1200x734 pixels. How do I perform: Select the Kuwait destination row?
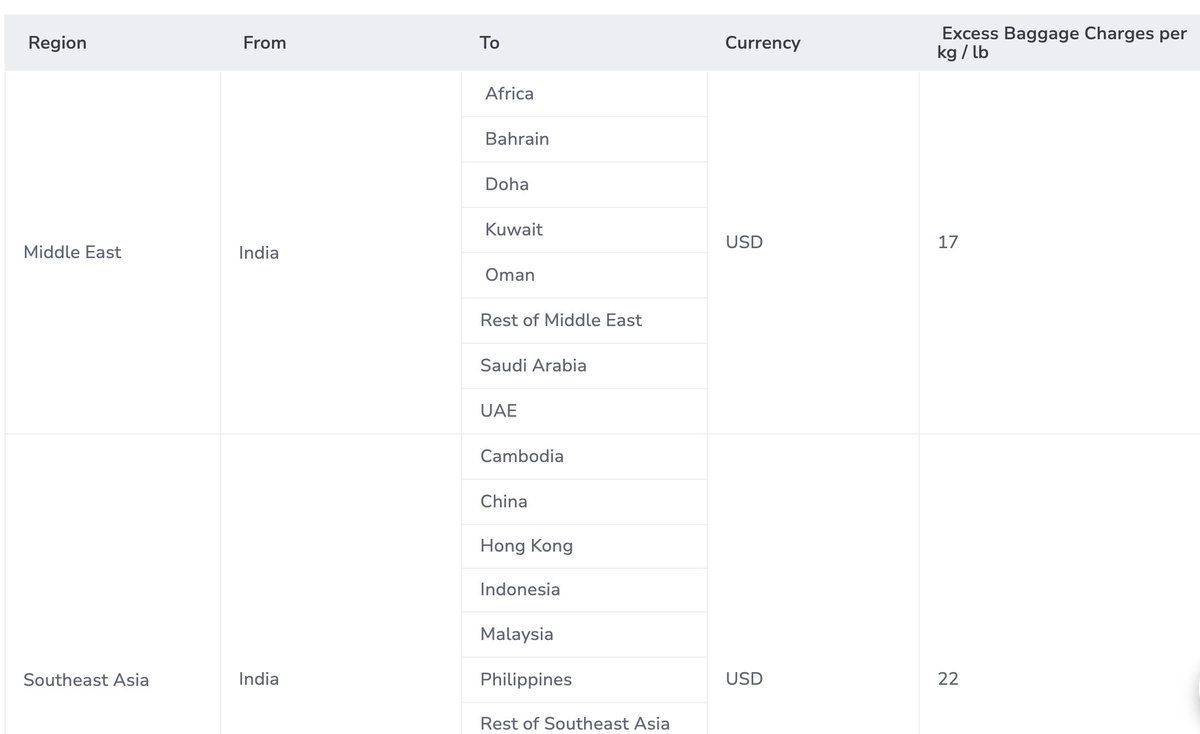(x=584, y=230)
